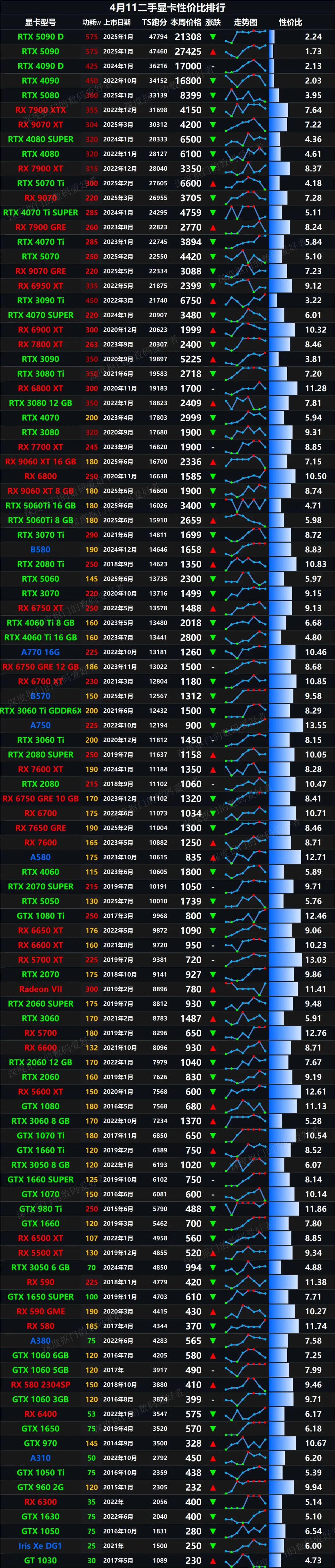Click the red up arrow for GTX 1660 Ti
335x1568 pixels.
tap(213, 1150)
